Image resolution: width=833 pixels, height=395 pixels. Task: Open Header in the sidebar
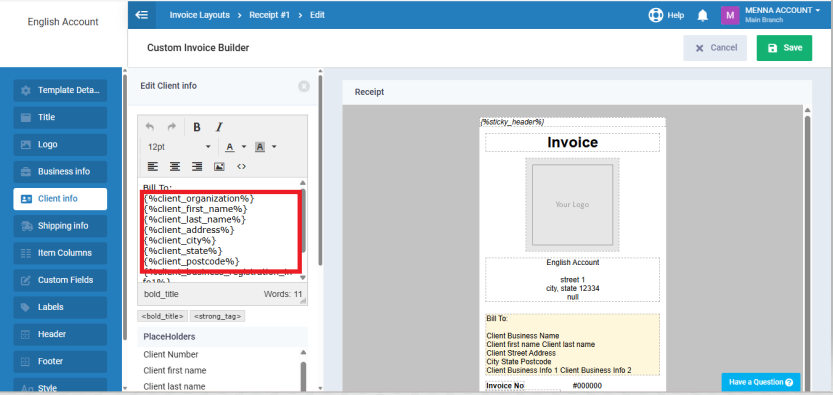pos(60,334)
